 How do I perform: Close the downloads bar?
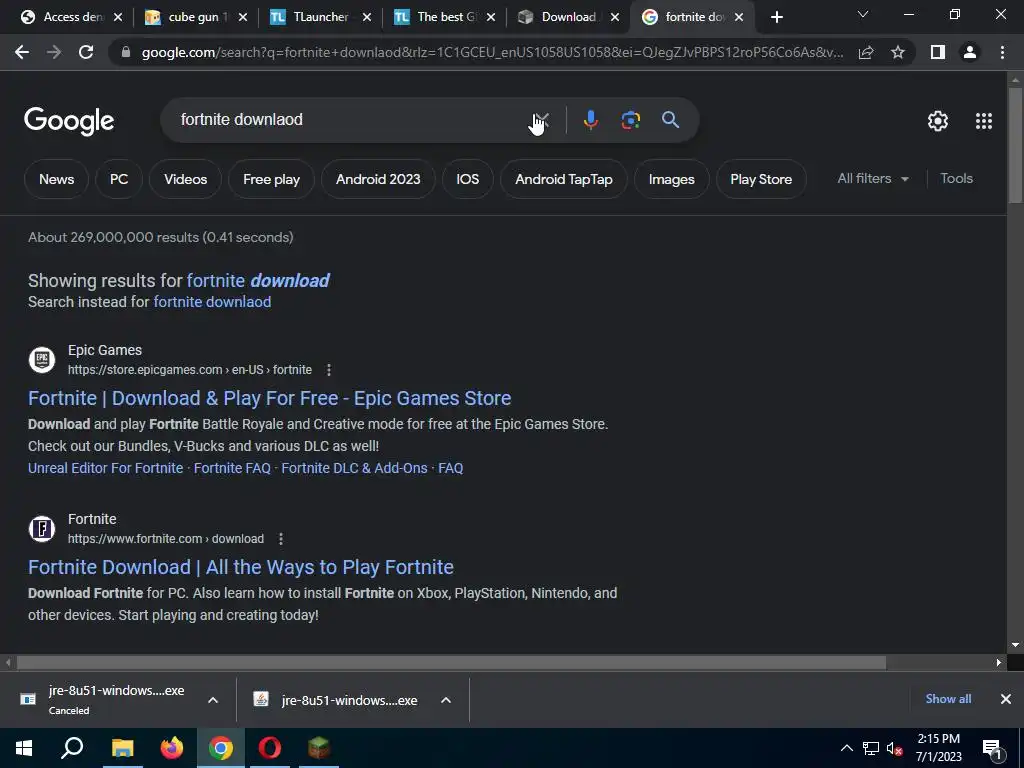[x=1006, y=699]
